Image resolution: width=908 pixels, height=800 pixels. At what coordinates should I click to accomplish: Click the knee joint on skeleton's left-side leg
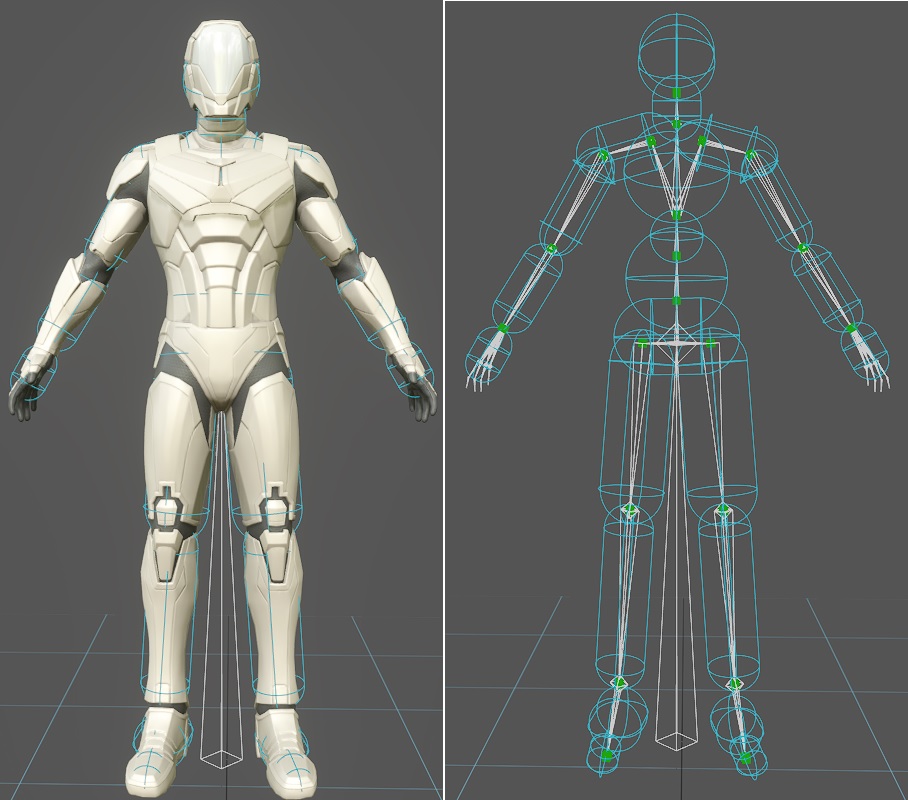(630, 509)
